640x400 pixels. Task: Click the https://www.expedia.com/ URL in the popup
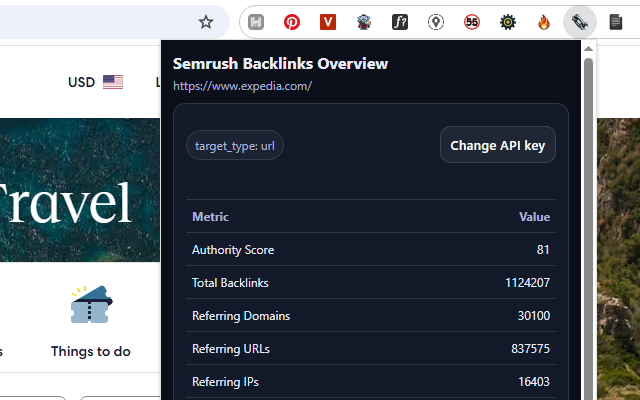242,86
